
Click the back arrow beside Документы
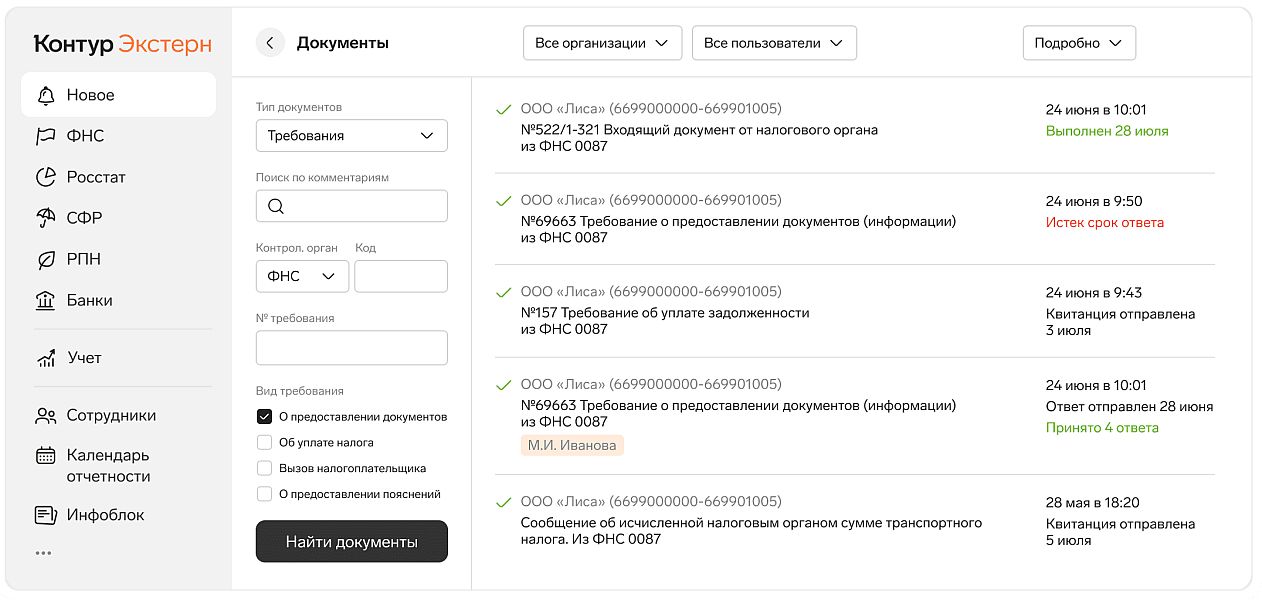point(270,43)
